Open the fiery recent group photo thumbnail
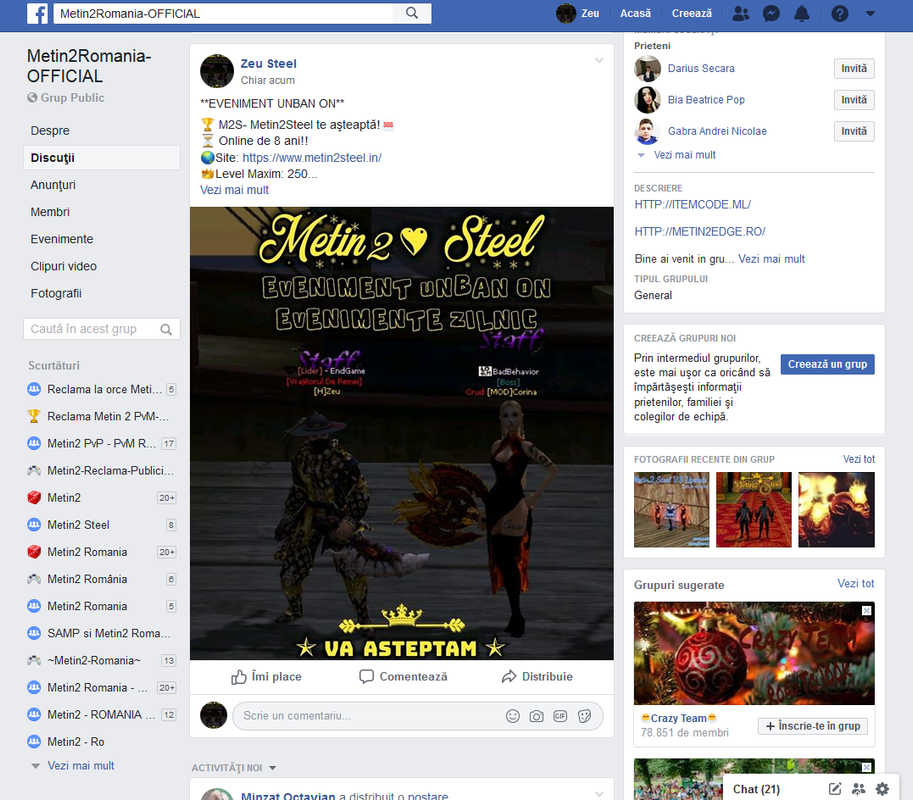The image size is (913, 800). [x=836, y=510]
